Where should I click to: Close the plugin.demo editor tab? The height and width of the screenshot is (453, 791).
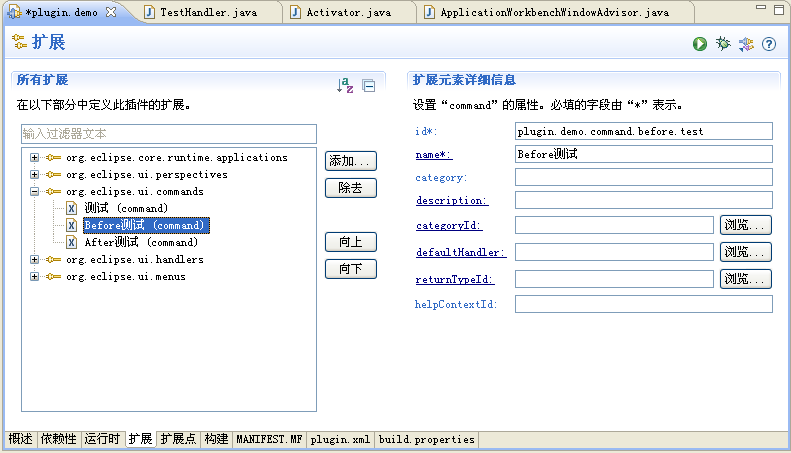(x=111, y=12)
